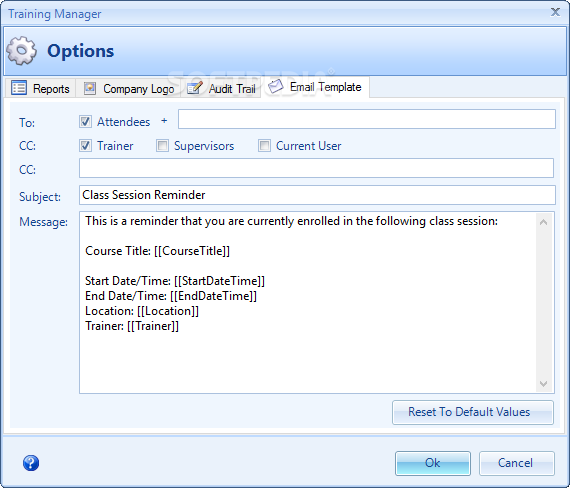Click into the Subject text field
Viewport: 570px width, 488px height.
[x=317, y=195]
